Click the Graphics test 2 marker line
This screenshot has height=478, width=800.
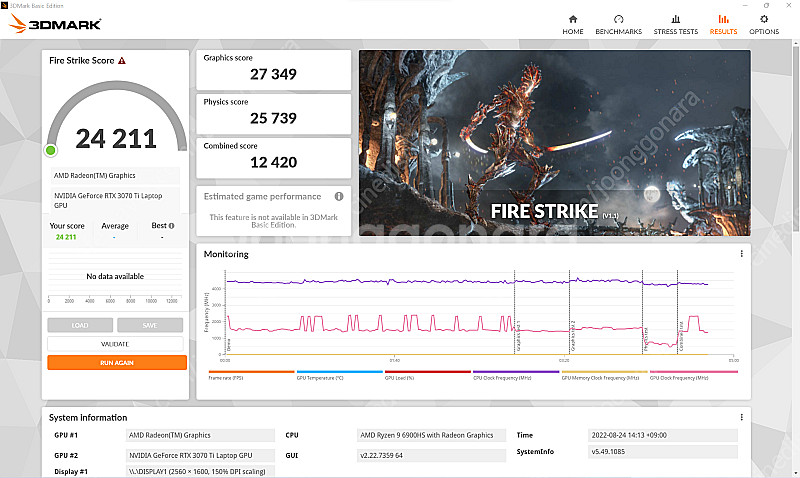[x=569, y=312]
